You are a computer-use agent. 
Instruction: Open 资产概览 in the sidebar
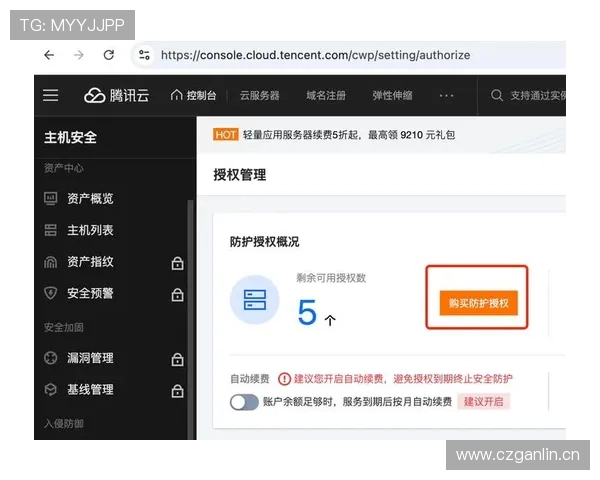point(90,198)
